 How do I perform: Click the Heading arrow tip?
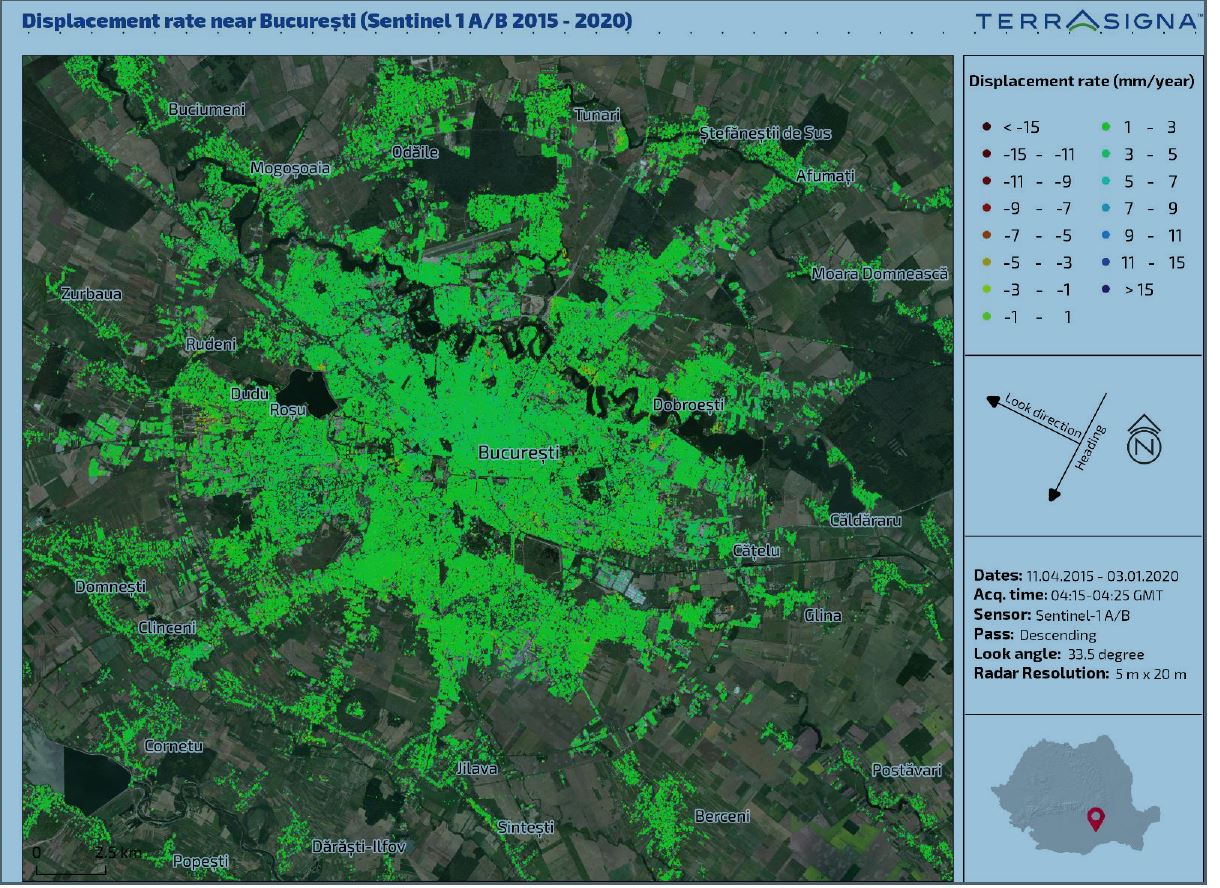[1053, 494]
